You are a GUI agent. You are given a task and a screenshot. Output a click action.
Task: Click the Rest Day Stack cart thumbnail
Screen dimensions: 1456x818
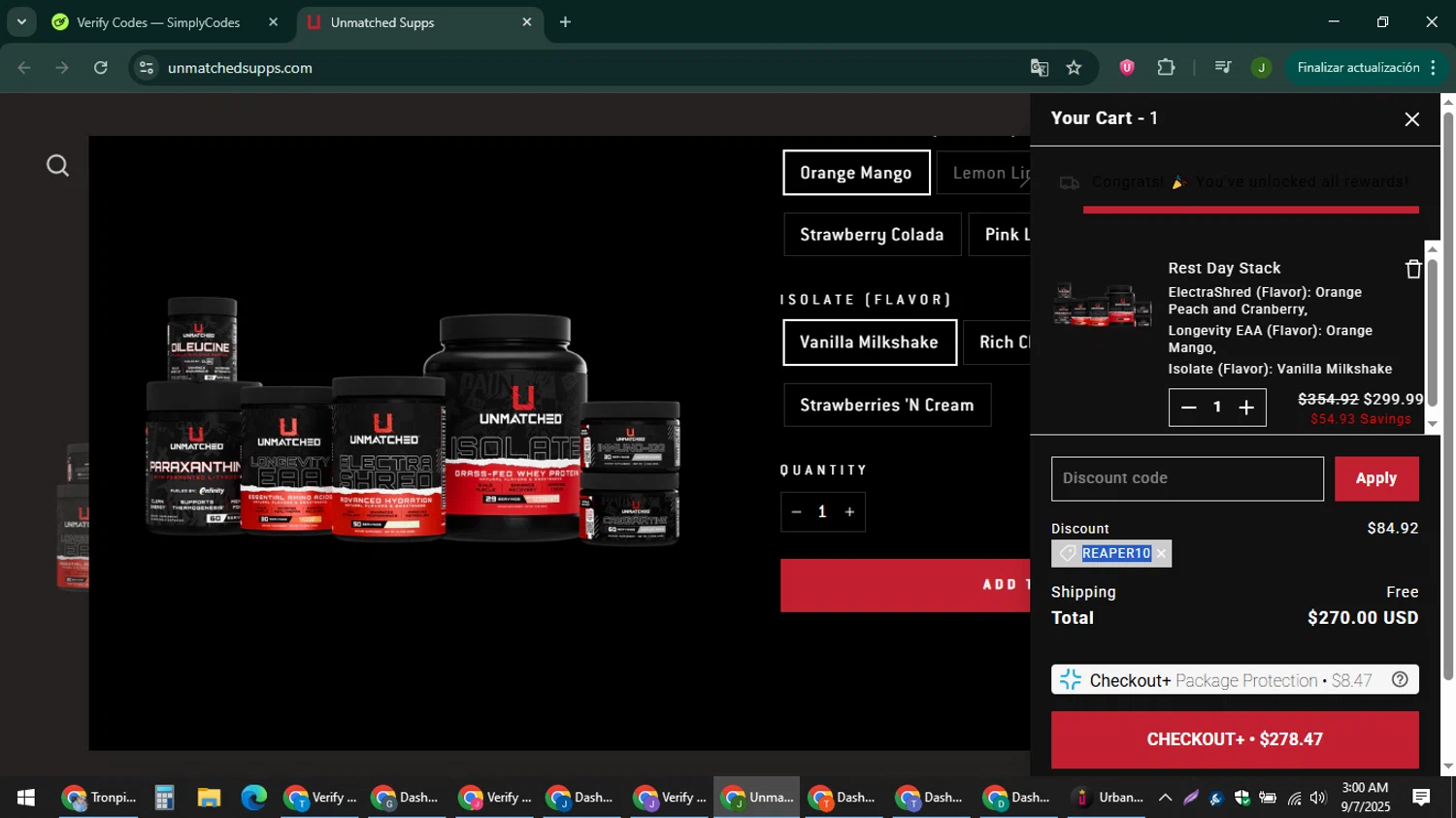1103,305
